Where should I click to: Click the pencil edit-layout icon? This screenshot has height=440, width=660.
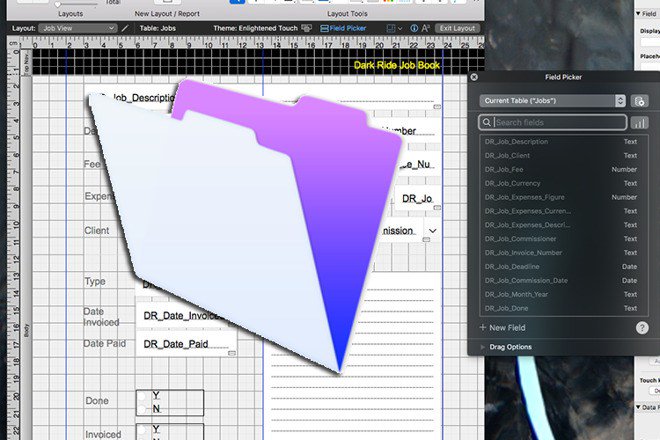(125, 28)
